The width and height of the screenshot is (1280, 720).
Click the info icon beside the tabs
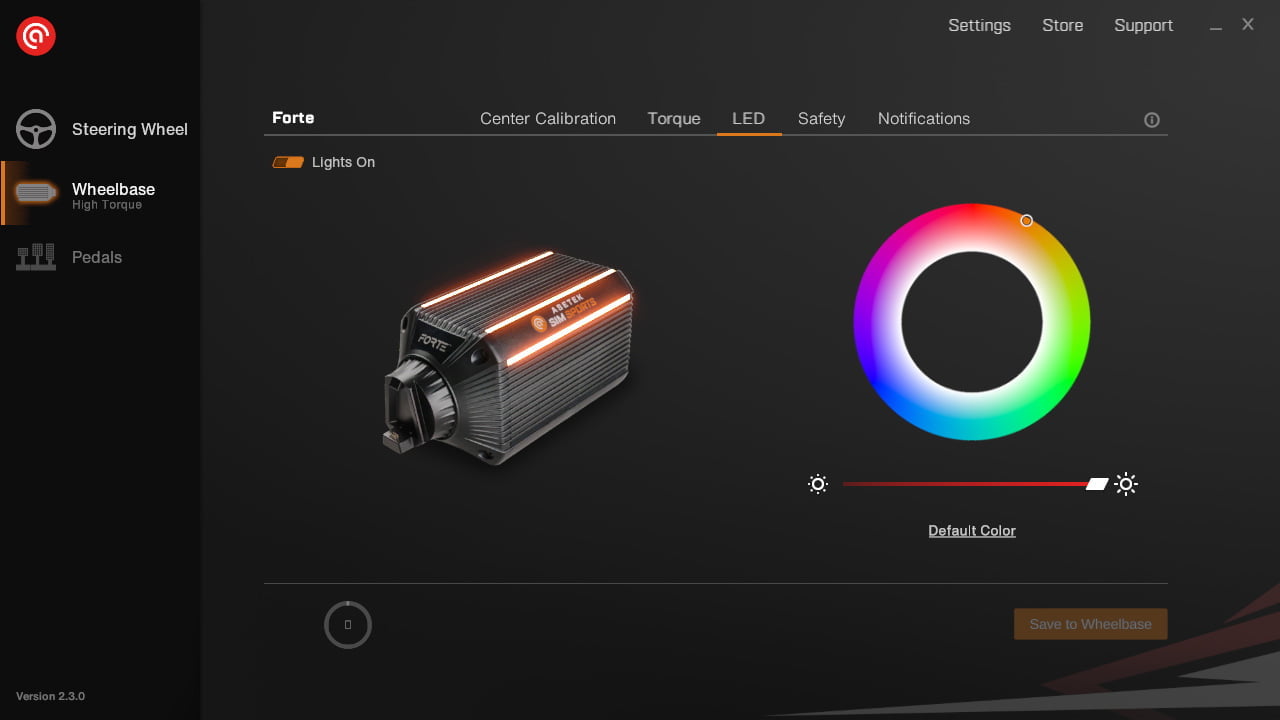coord(1152,120)
